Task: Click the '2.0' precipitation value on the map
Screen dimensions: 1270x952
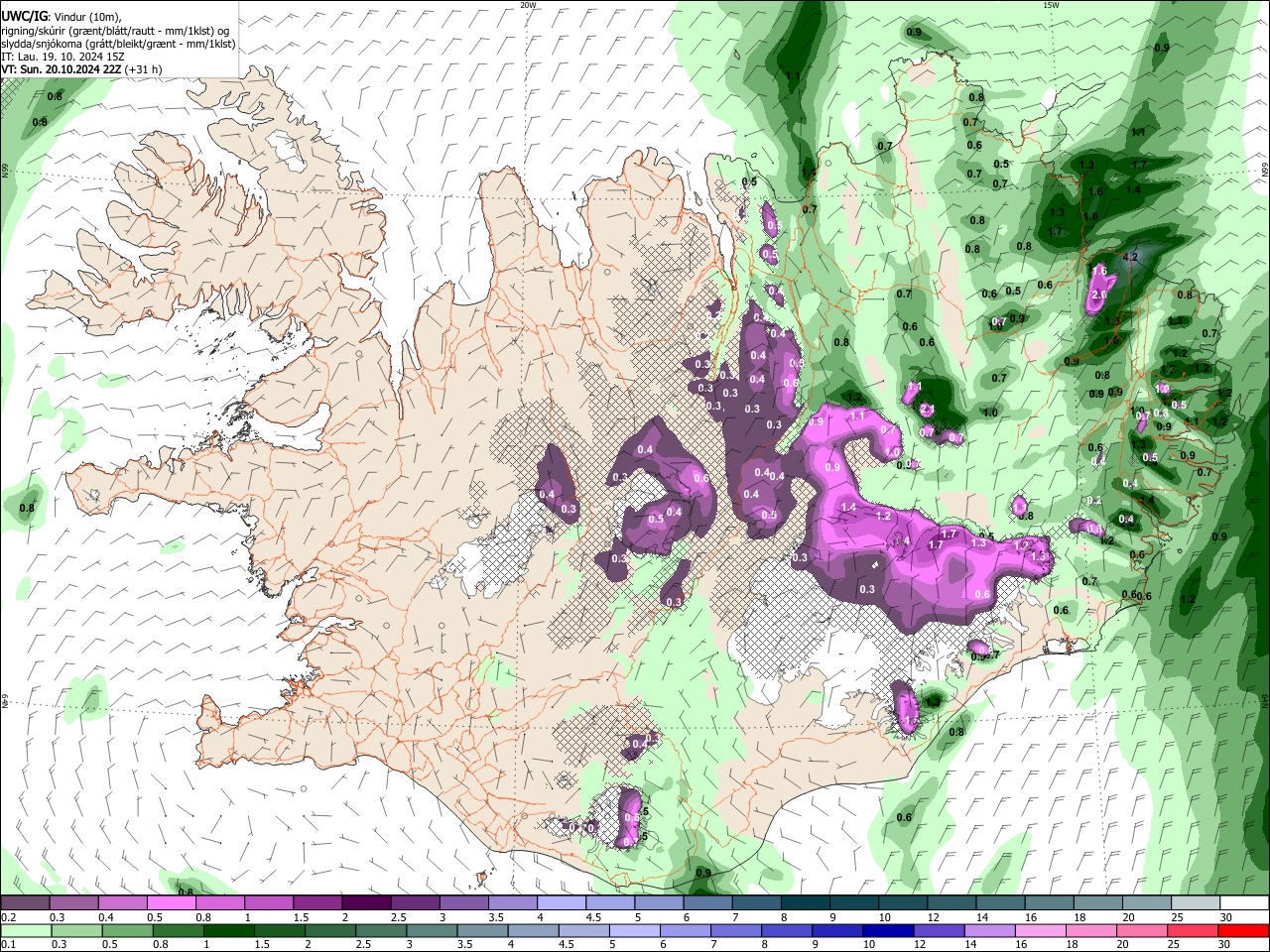Action: 1098,296
